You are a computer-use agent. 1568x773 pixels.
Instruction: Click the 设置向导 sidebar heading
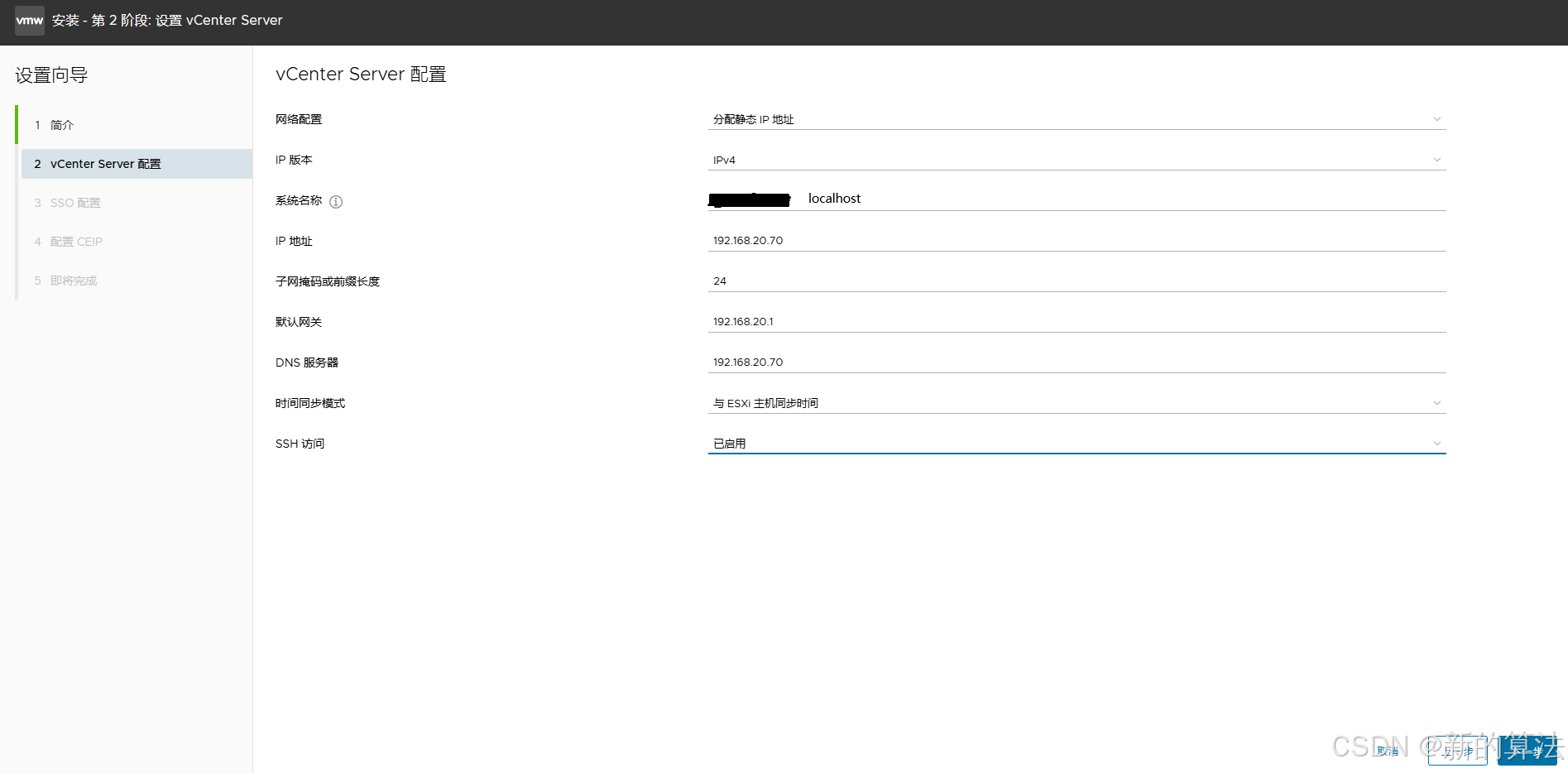tap(51, 75)
